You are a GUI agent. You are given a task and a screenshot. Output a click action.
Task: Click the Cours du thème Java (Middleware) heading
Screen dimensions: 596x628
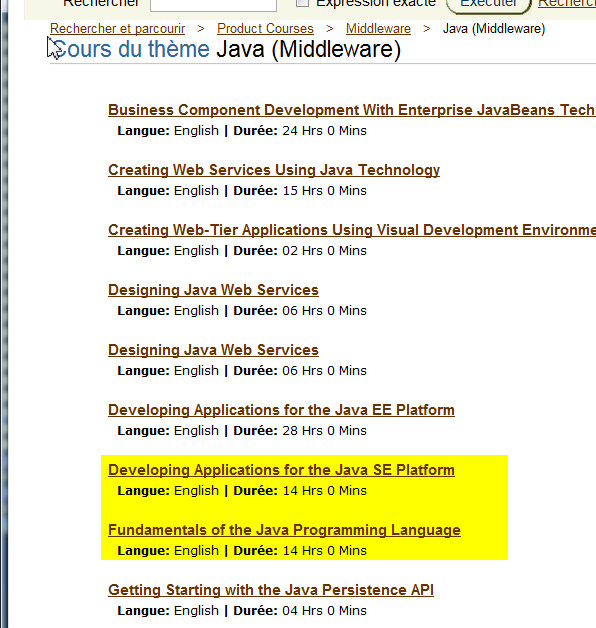coord(226,50)
